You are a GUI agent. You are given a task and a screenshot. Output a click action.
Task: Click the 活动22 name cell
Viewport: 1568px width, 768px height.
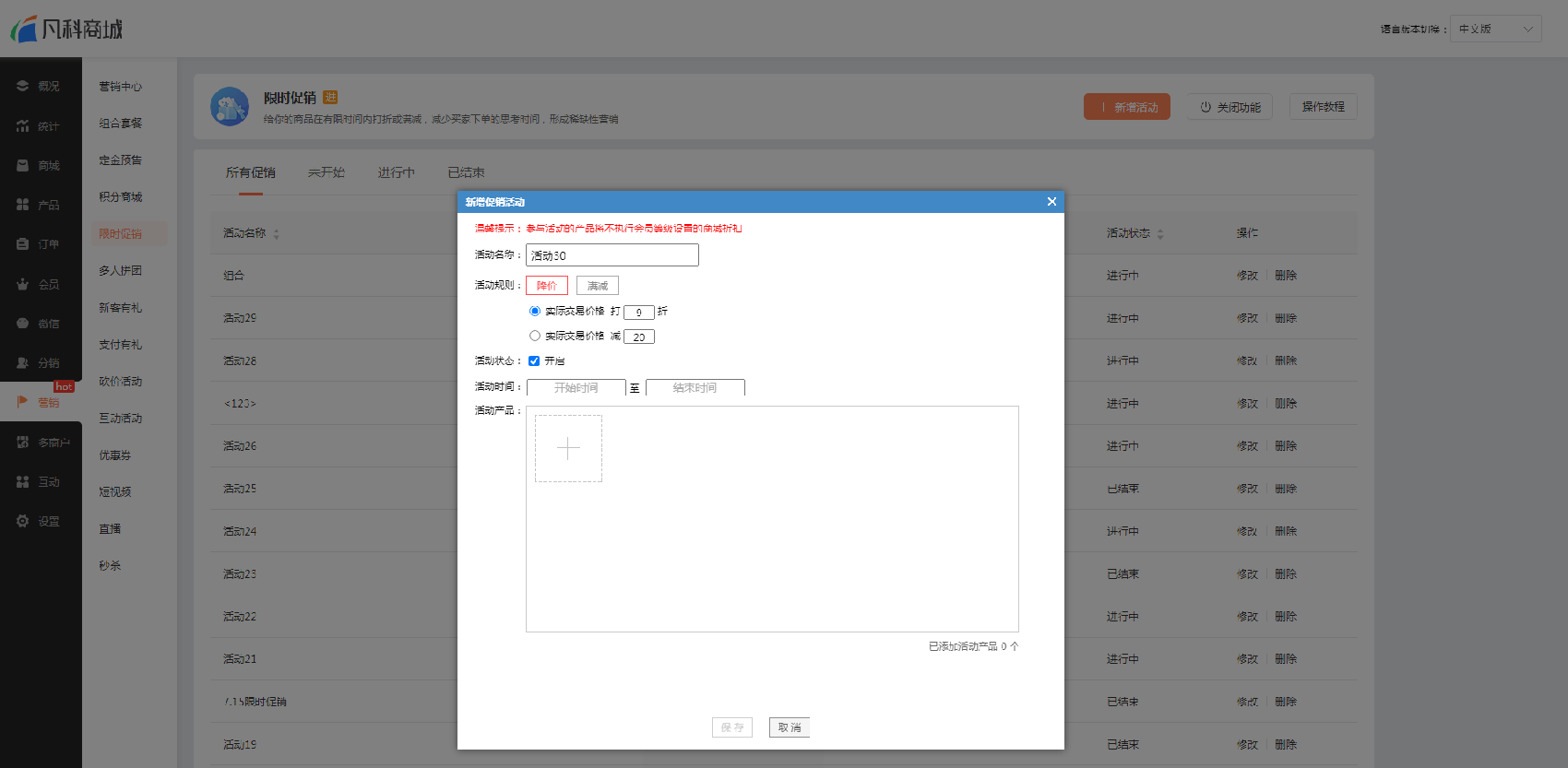pyautogui.click(x=240, y=617)
